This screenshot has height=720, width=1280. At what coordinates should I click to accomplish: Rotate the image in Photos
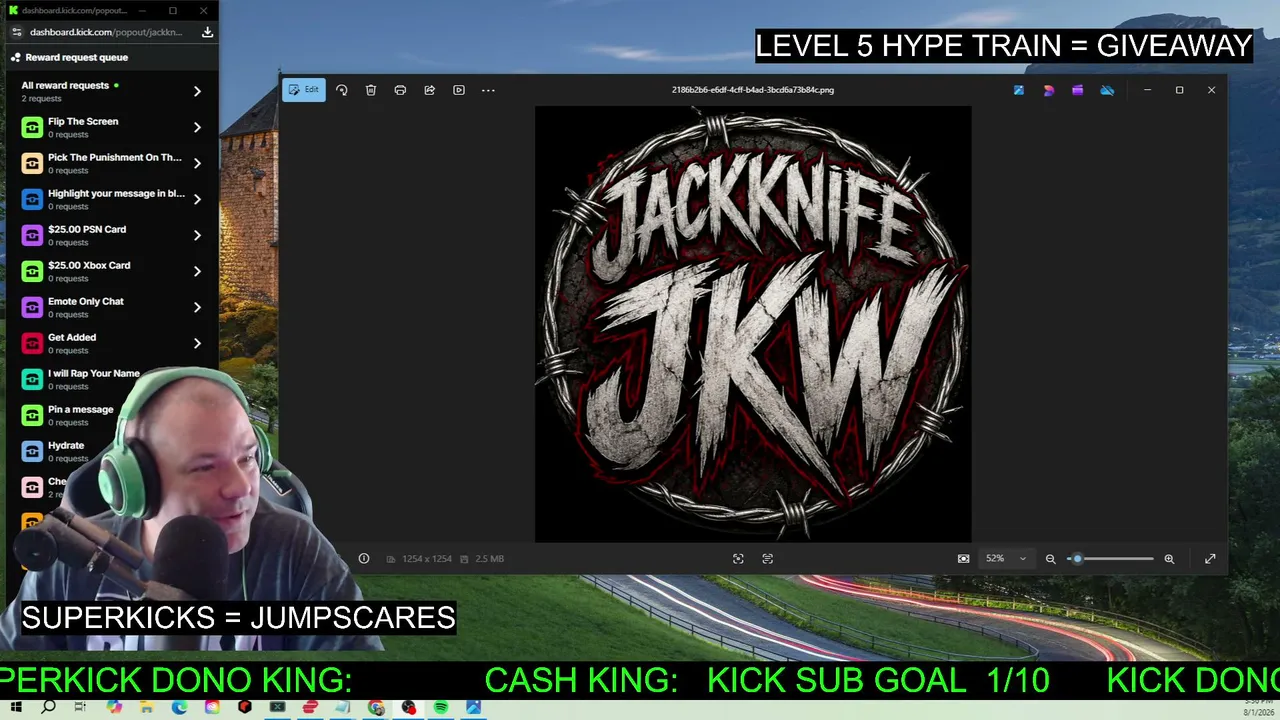342,90
